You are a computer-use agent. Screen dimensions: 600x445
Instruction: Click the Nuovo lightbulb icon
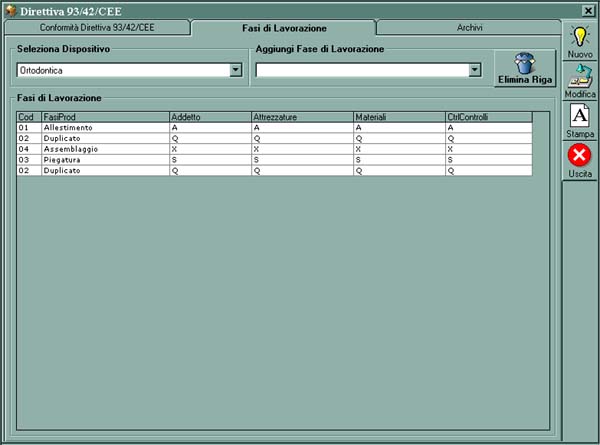pyautogui.click(x=580, y=37)
